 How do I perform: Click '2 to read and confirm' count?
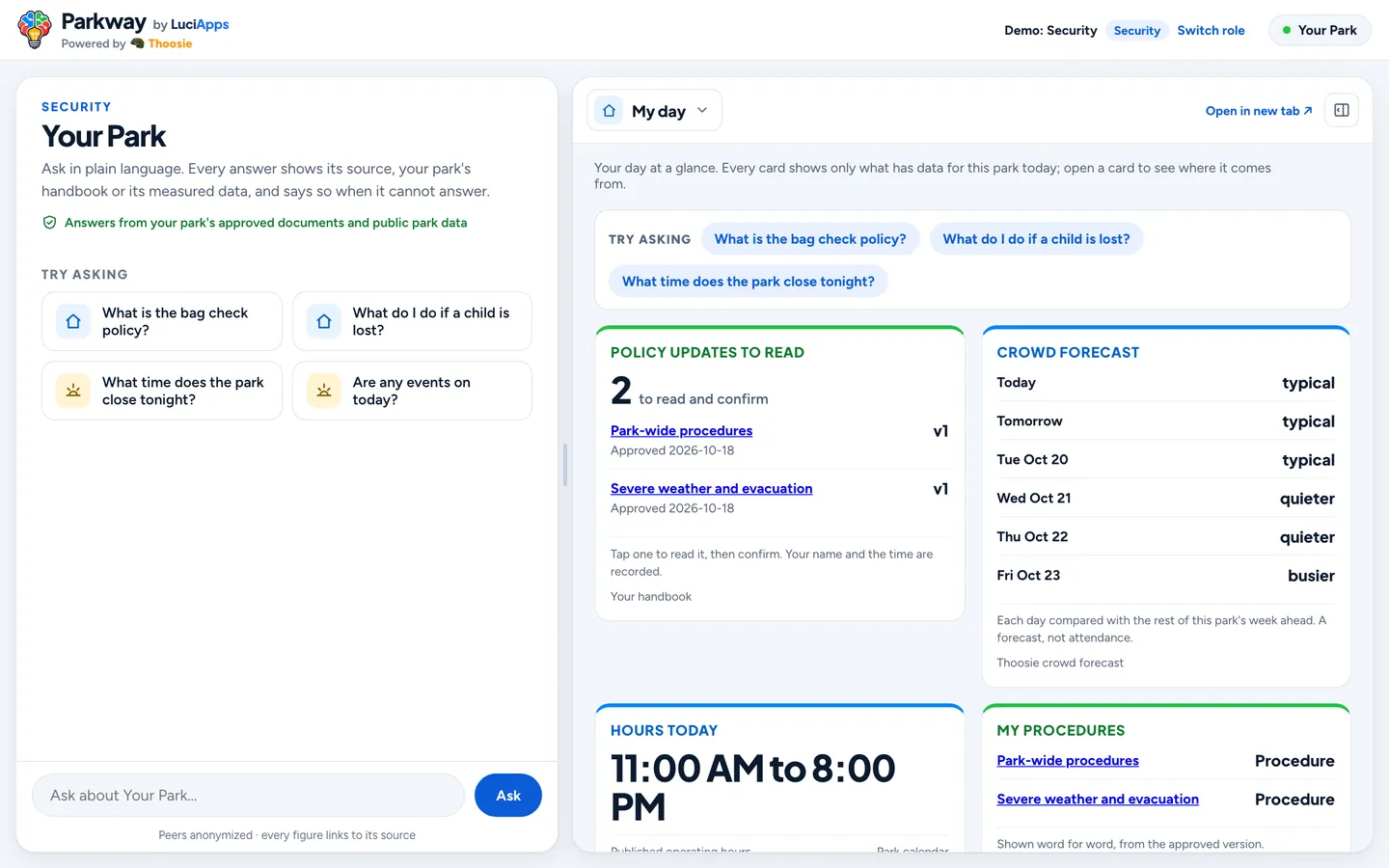(690, 391)
